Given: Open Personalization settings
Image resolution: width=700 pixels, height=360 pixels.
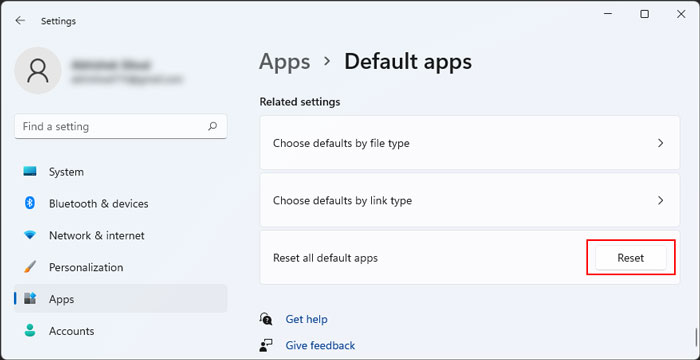Looking at the screenshot, I should (x=121, y=267).
